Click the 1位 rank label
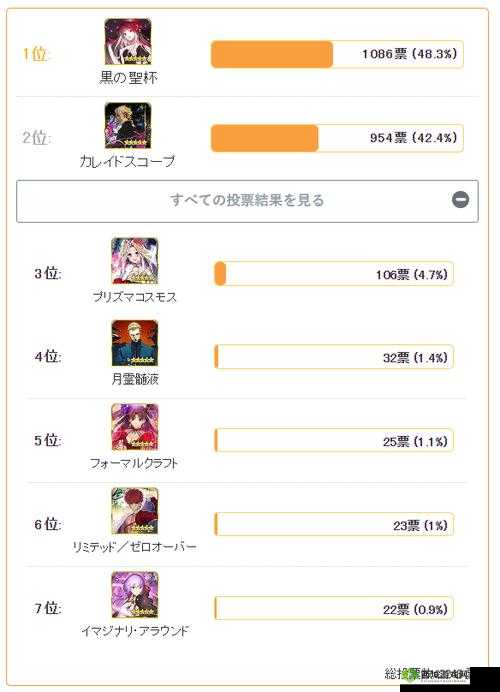The height and width of the screenshot is (692, 500). (35, 54)
